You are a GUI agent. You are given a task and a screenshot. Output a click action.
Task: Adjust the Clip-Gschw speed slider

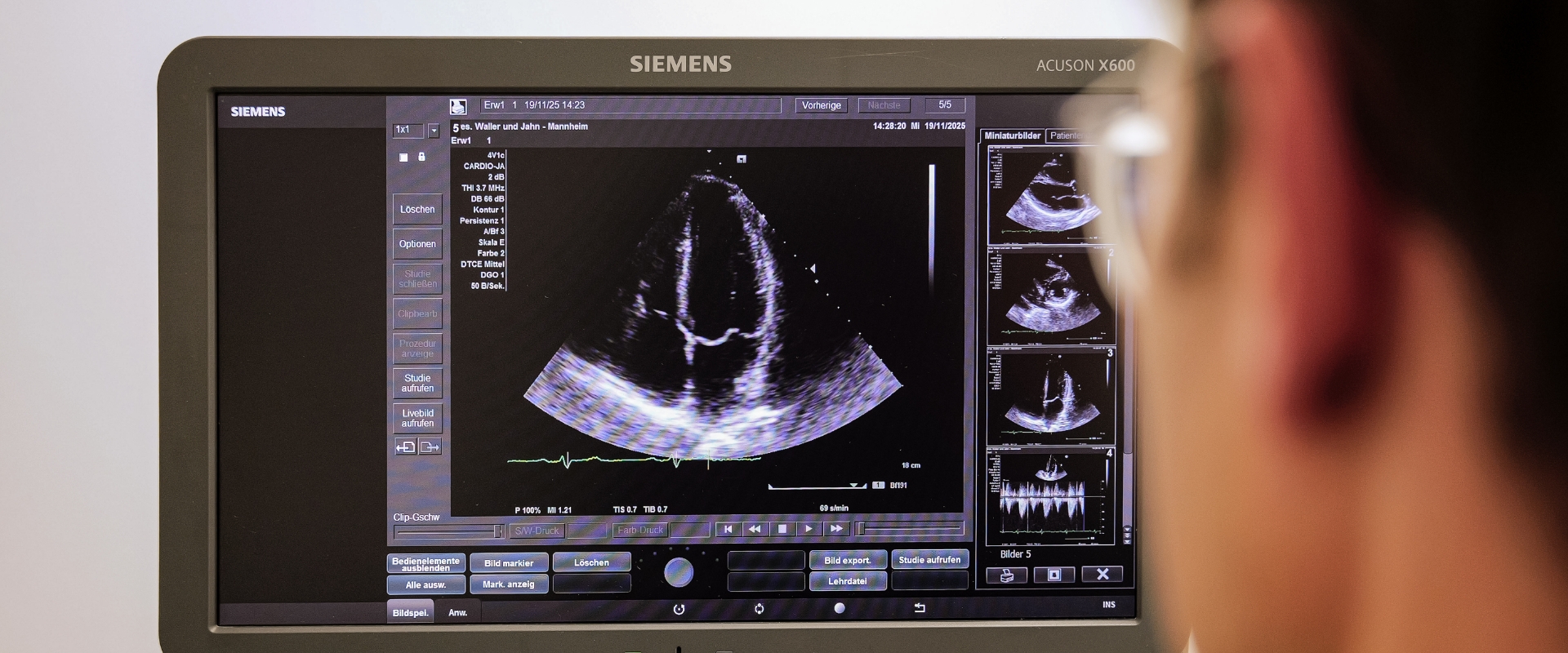(449, 531)
